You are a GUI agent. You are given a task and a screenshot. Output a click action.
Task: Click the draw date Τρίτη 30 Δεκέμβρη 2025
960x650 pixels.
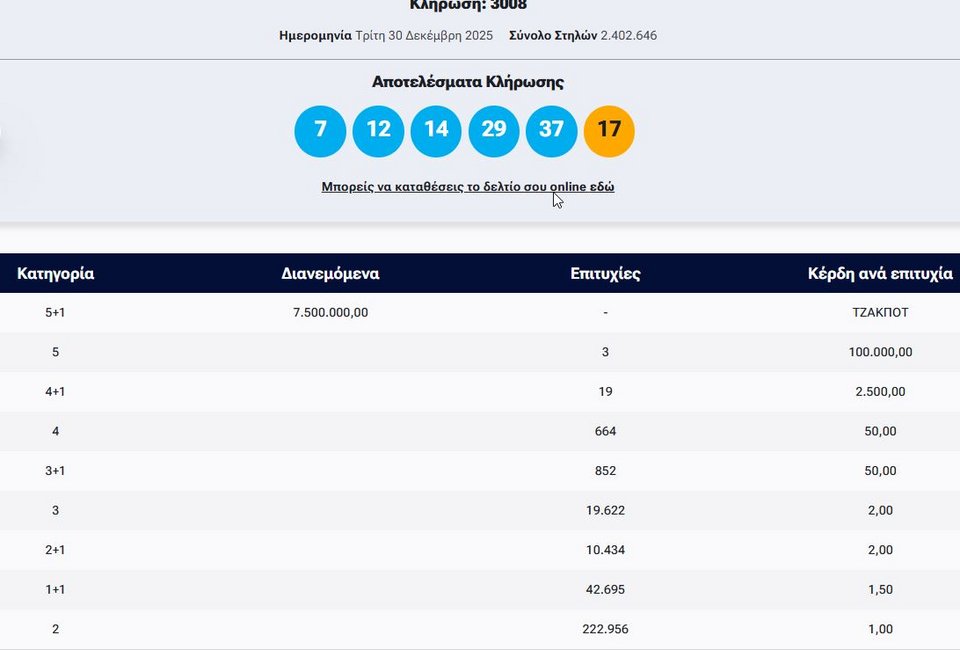pyautogui.click(x=424, y=36)
